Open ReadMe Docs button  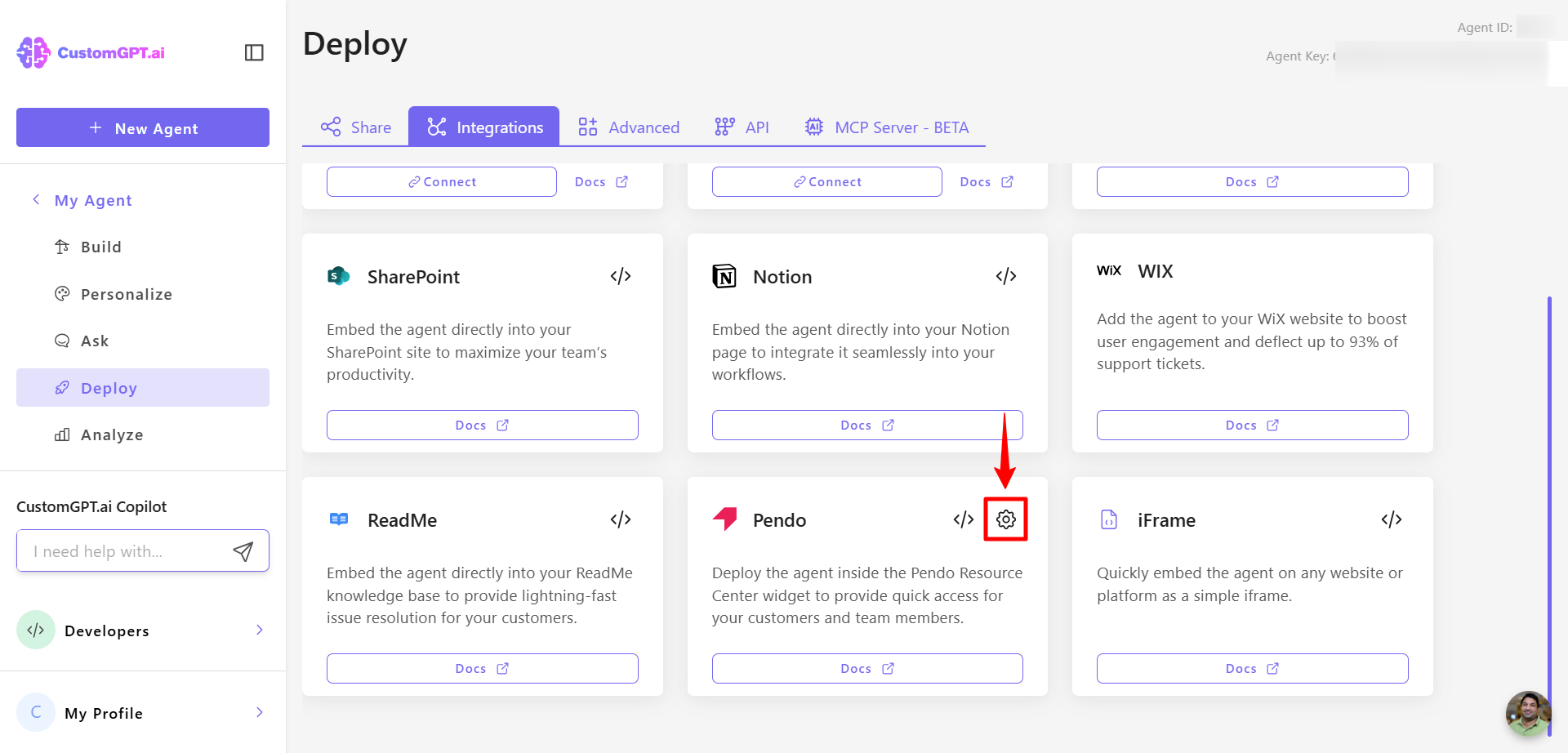(x=483, y=668)
